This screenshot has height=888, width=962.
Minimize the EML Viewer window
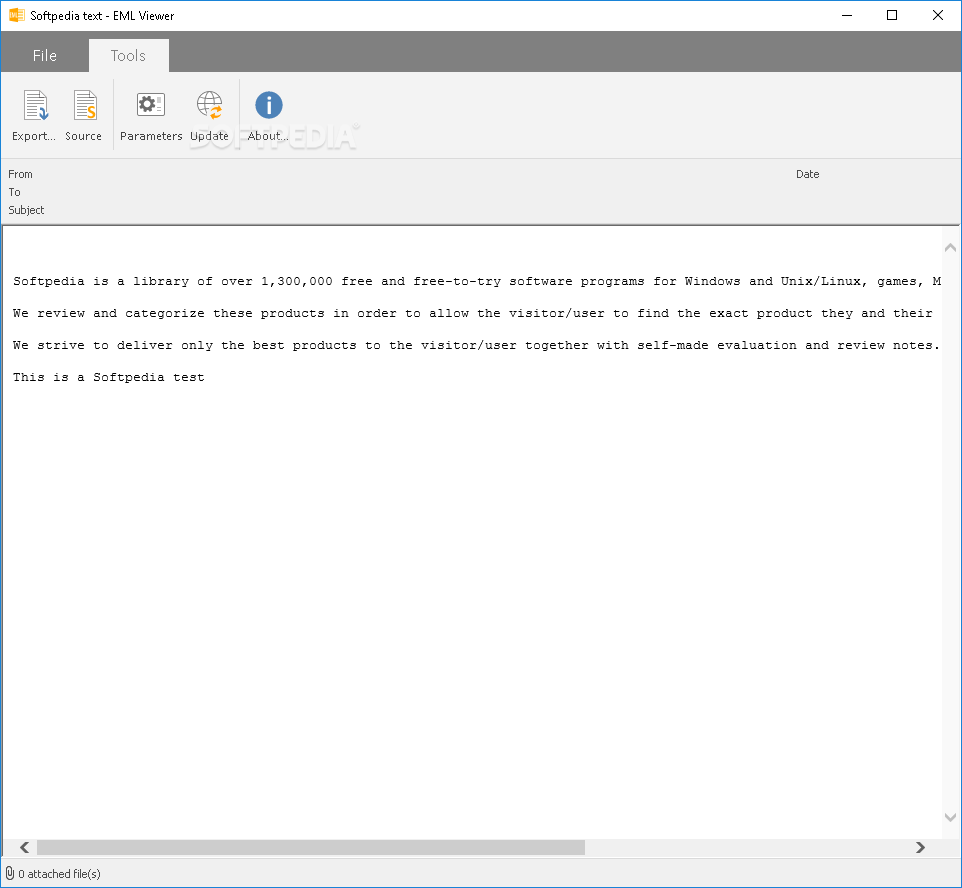tap(847, 15)
